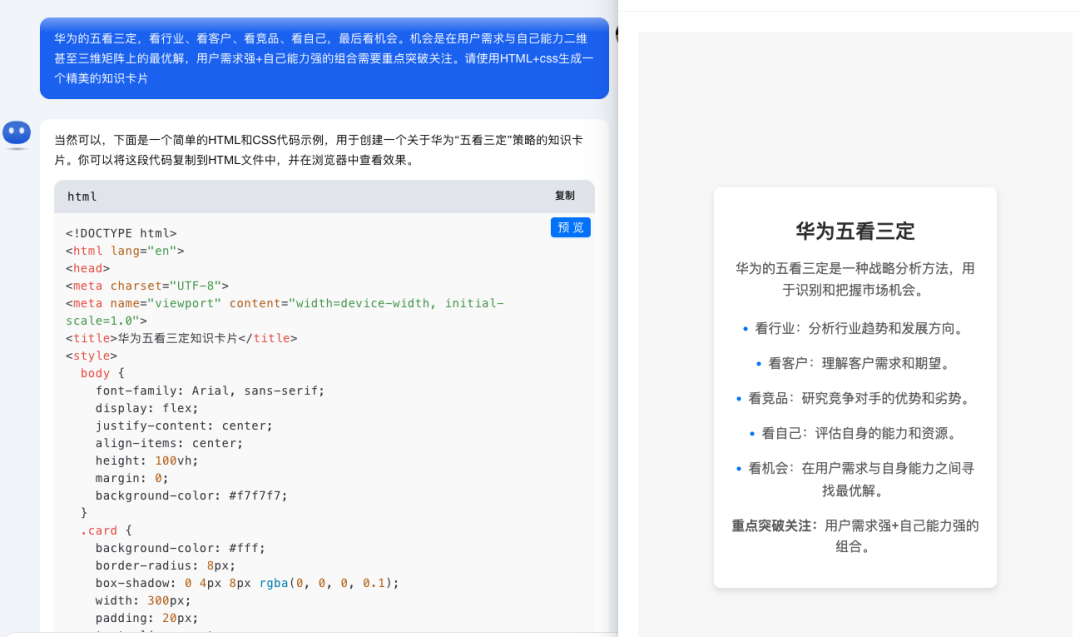Click the html language label
This screenshot has height=637, width=1080.
82,197
